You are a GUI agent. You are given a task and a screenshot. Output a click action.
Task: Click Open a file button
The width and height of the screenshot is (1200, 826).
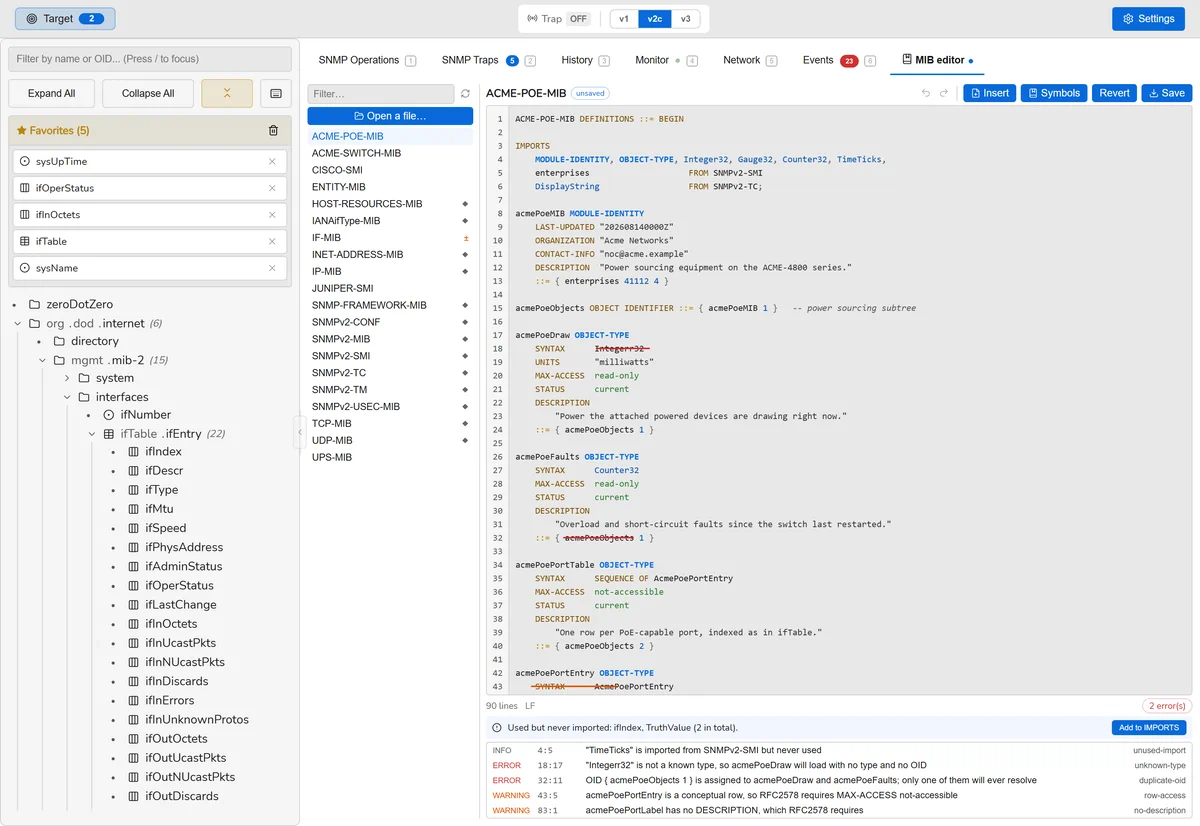tap(390, 116)
